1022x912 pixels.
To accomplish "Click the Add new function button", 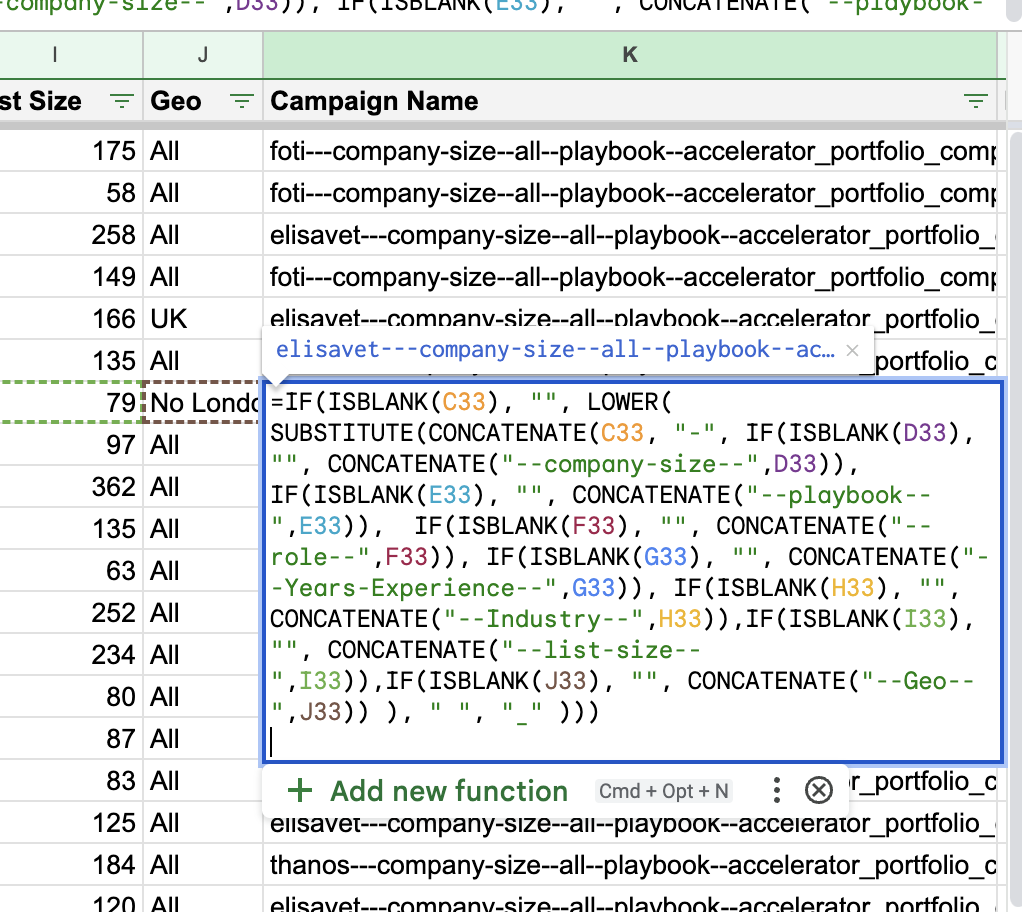I will pyautogui.click(x=428, y=791).
